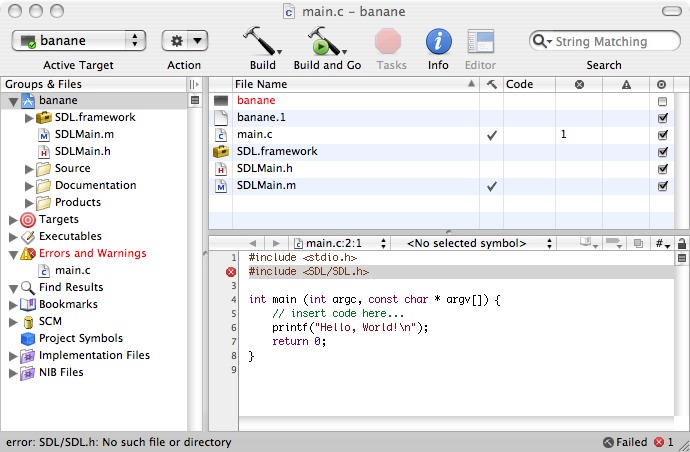This screenshot has width=690, height=452.
Task: Toggle target checkbox for SDLMain.m
Action: coord(662,186)
